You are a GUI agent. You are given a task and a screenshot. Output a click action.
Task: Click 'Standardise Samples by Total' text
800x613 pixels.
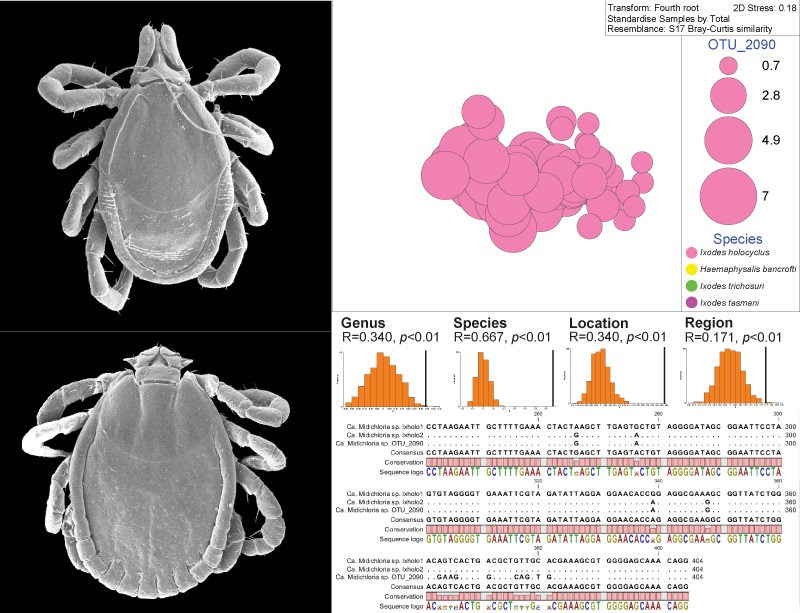coord(669,18)
